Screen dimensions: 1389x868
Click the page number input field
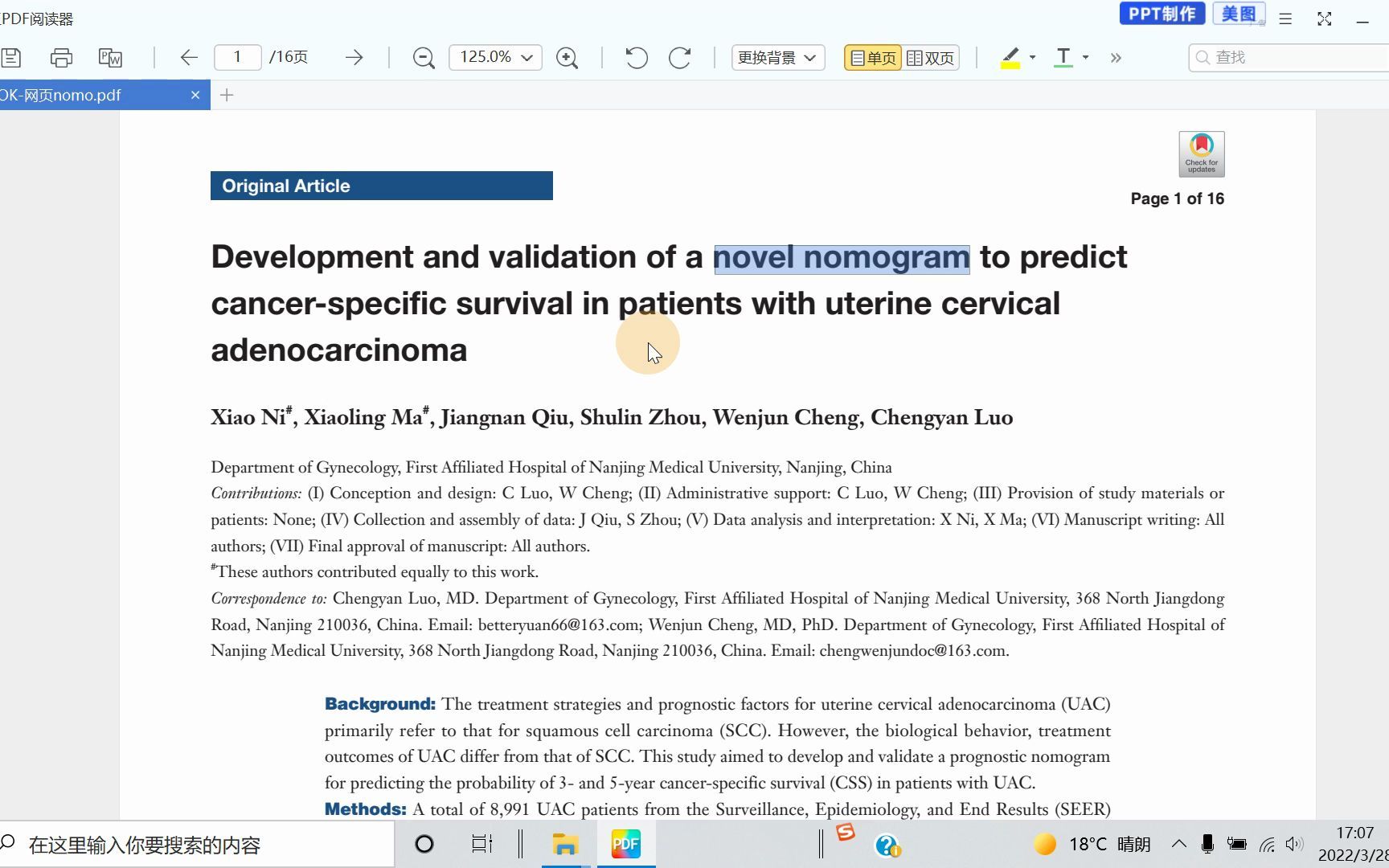pos(238,57)
